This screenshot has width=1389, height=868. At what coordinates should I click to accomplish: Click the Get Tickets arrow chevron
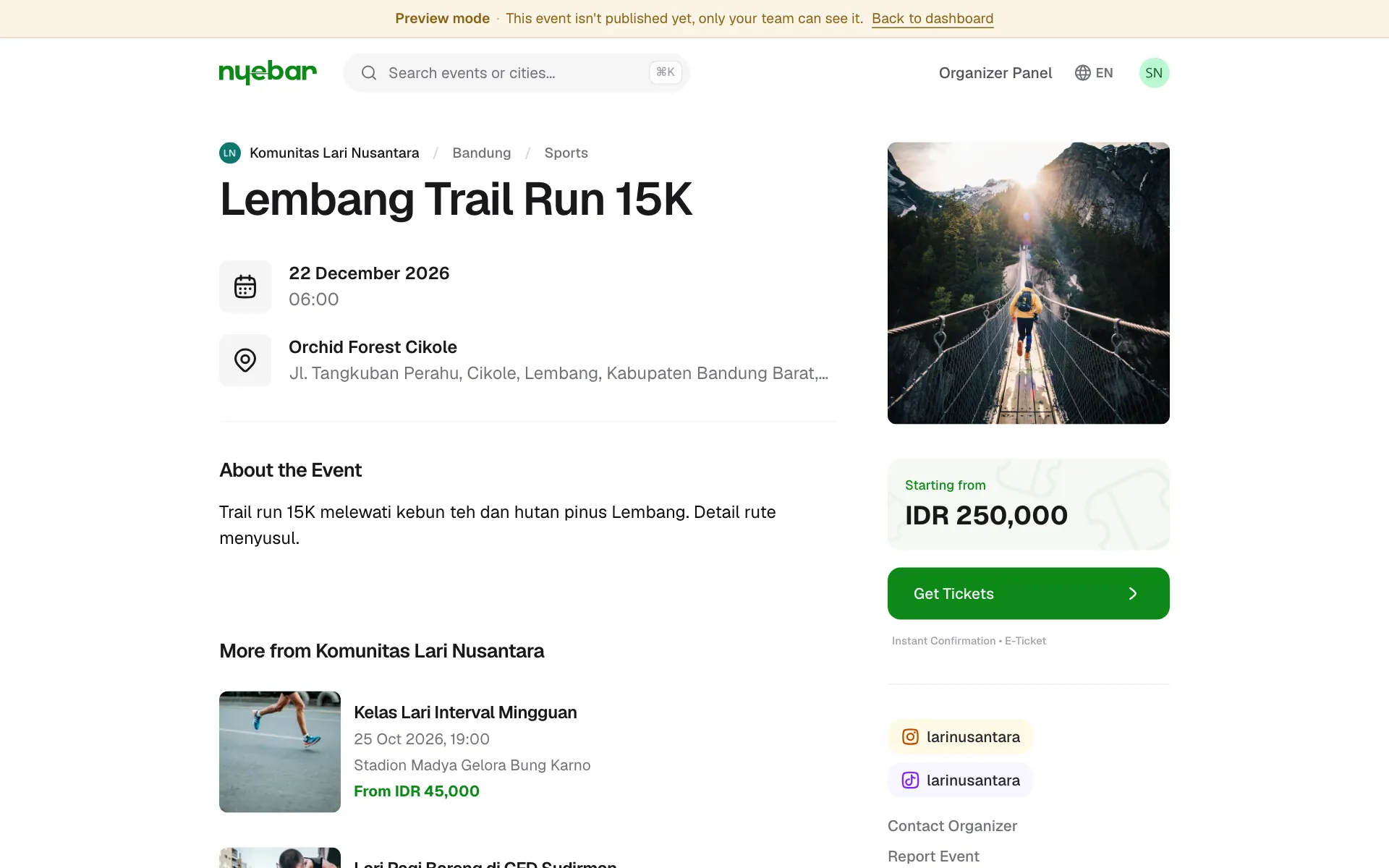(x=1133, y=594)
